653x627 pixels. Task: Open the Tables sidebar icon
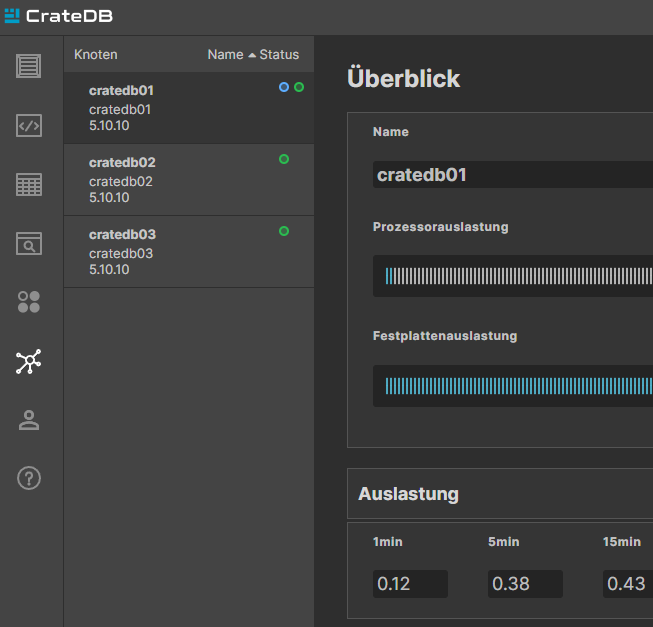[x=29, y=184]
